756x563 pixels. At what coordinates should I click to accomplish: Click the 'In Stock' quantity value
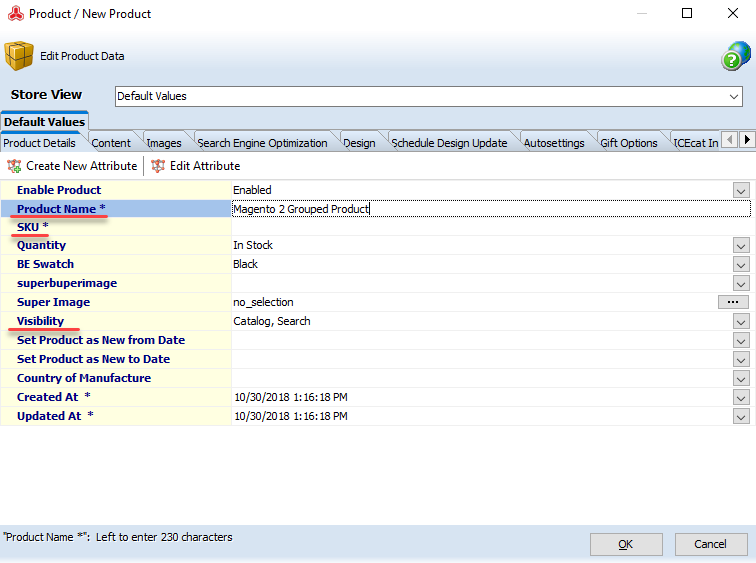(253, 245)
